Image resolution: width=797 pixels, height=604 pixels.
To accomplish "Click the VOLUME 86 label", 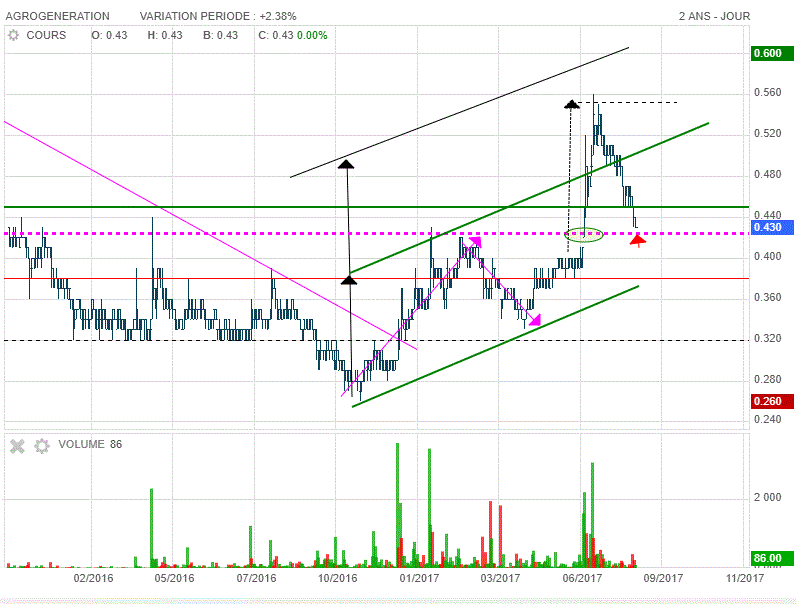I will (90, 444).
